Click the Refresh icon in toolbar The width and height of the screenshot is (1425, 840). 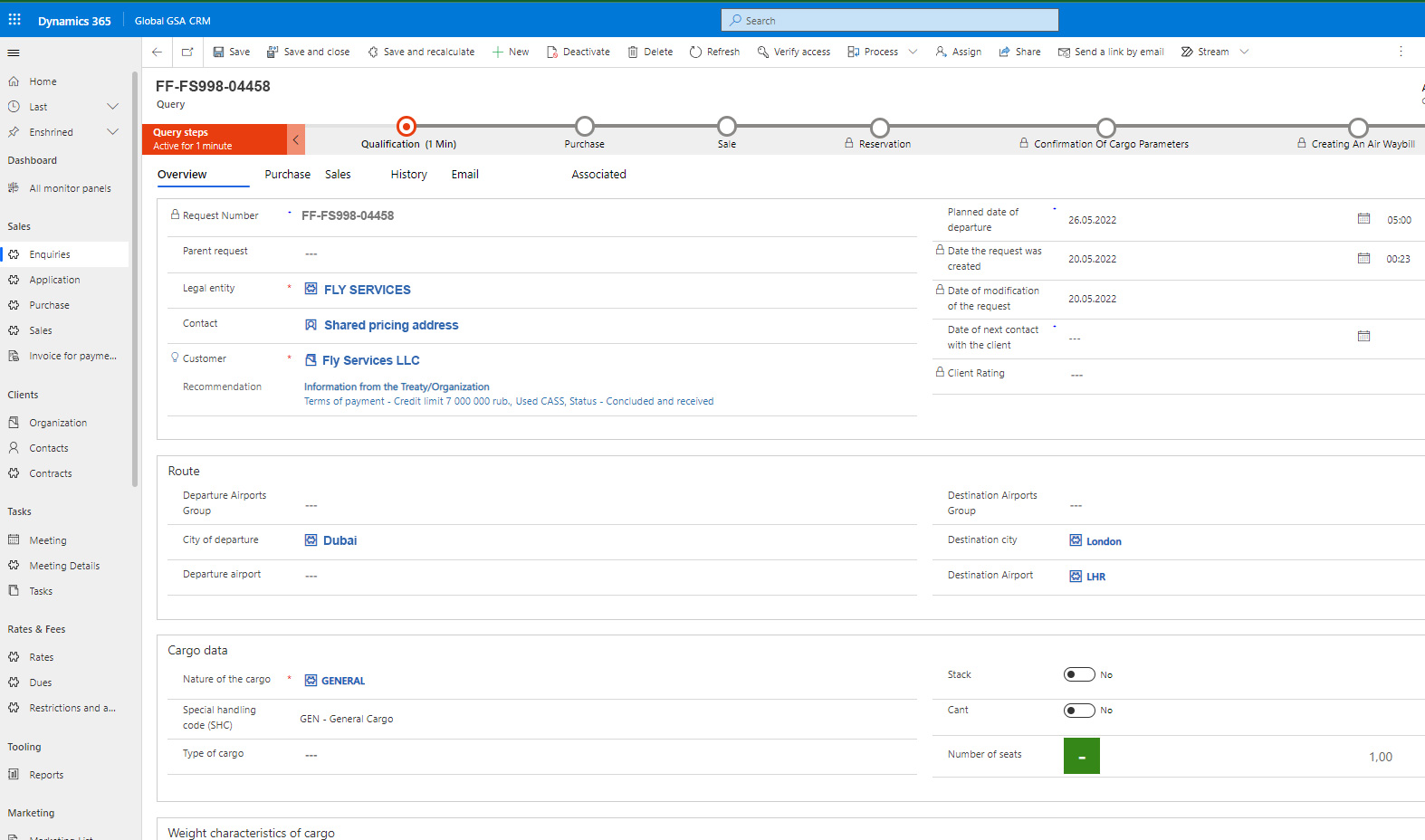(x=695, y=52)
